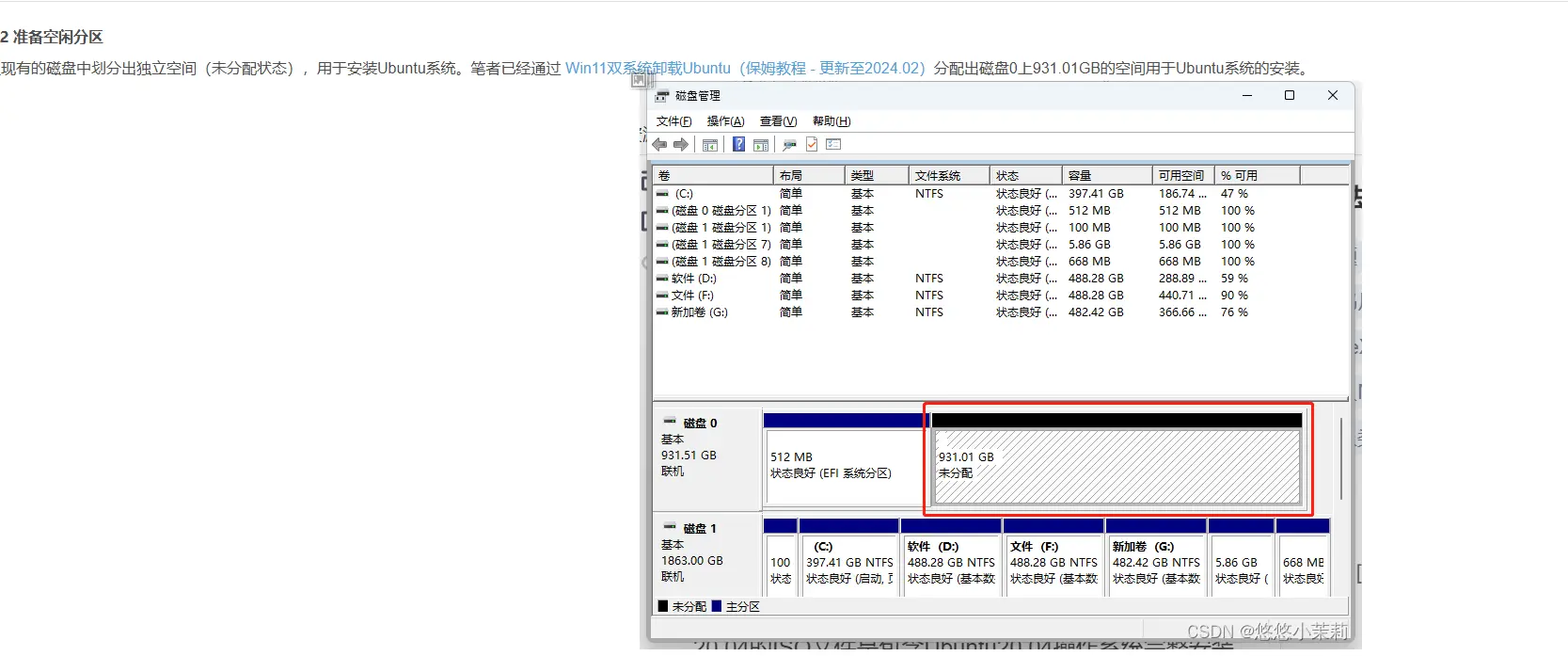The image size is (1568, 656).
Task: Toggle the show/hide action pane toolbar icon
Action: (761, 145)
